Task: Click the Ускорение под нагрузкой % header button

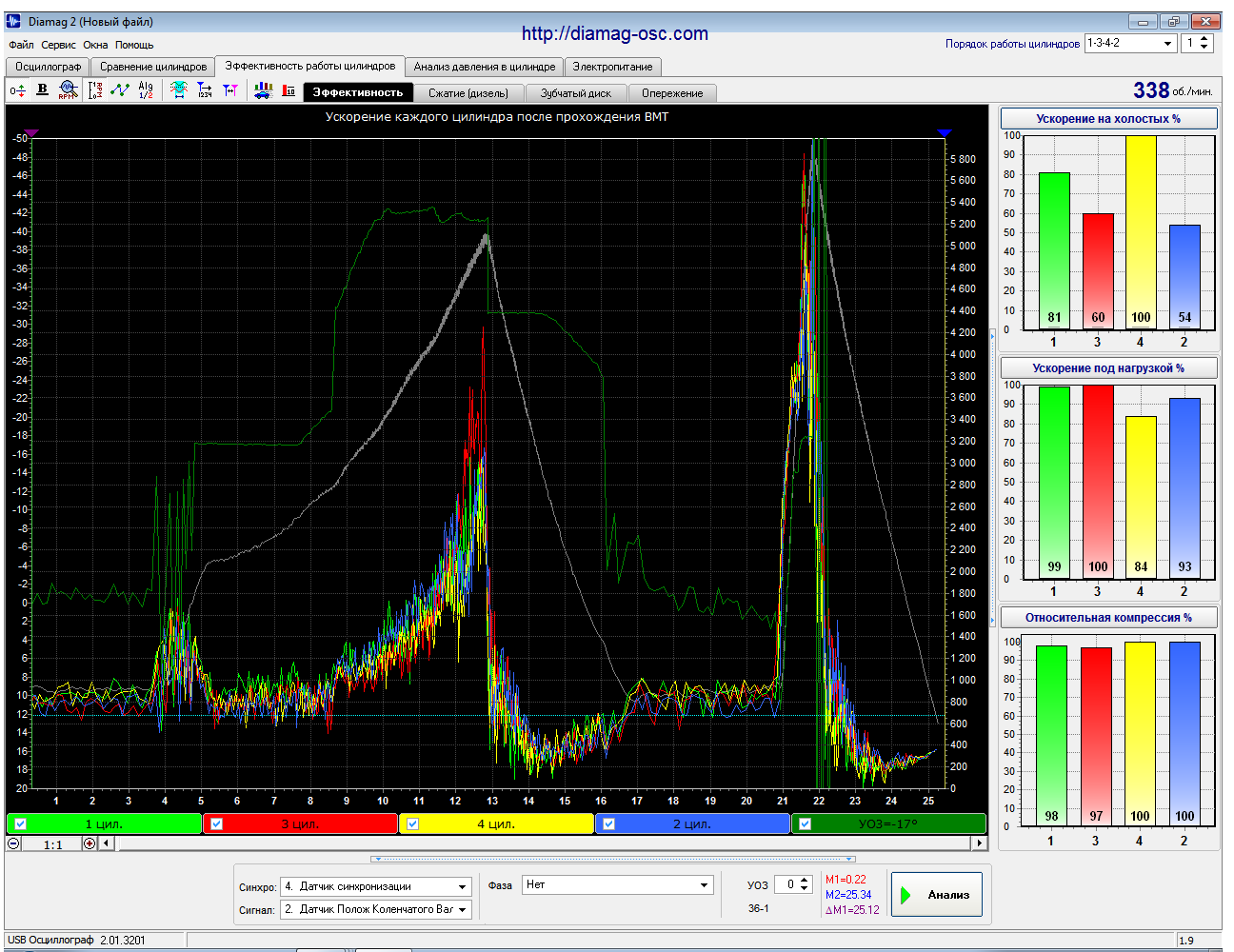Action: (x=1108, y=368)
